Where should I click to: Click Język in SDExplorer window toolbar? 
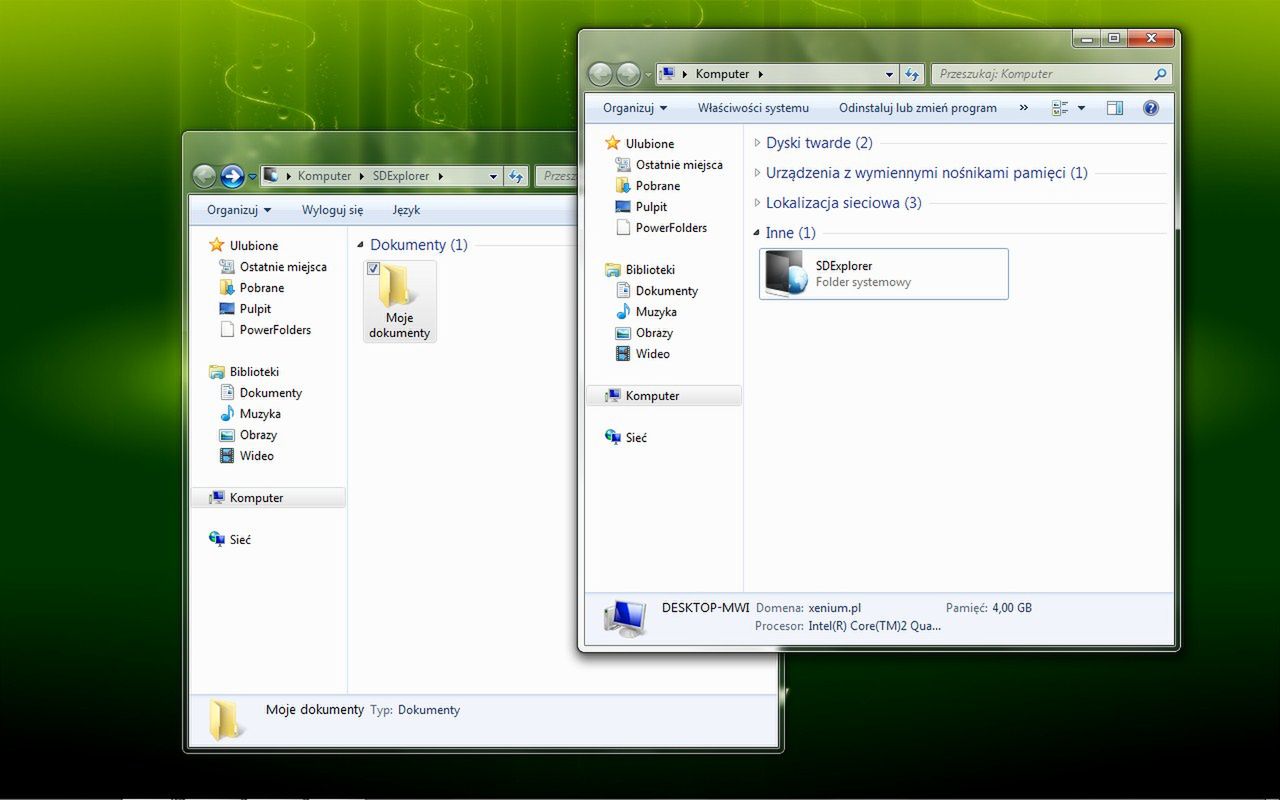(406, 210)
